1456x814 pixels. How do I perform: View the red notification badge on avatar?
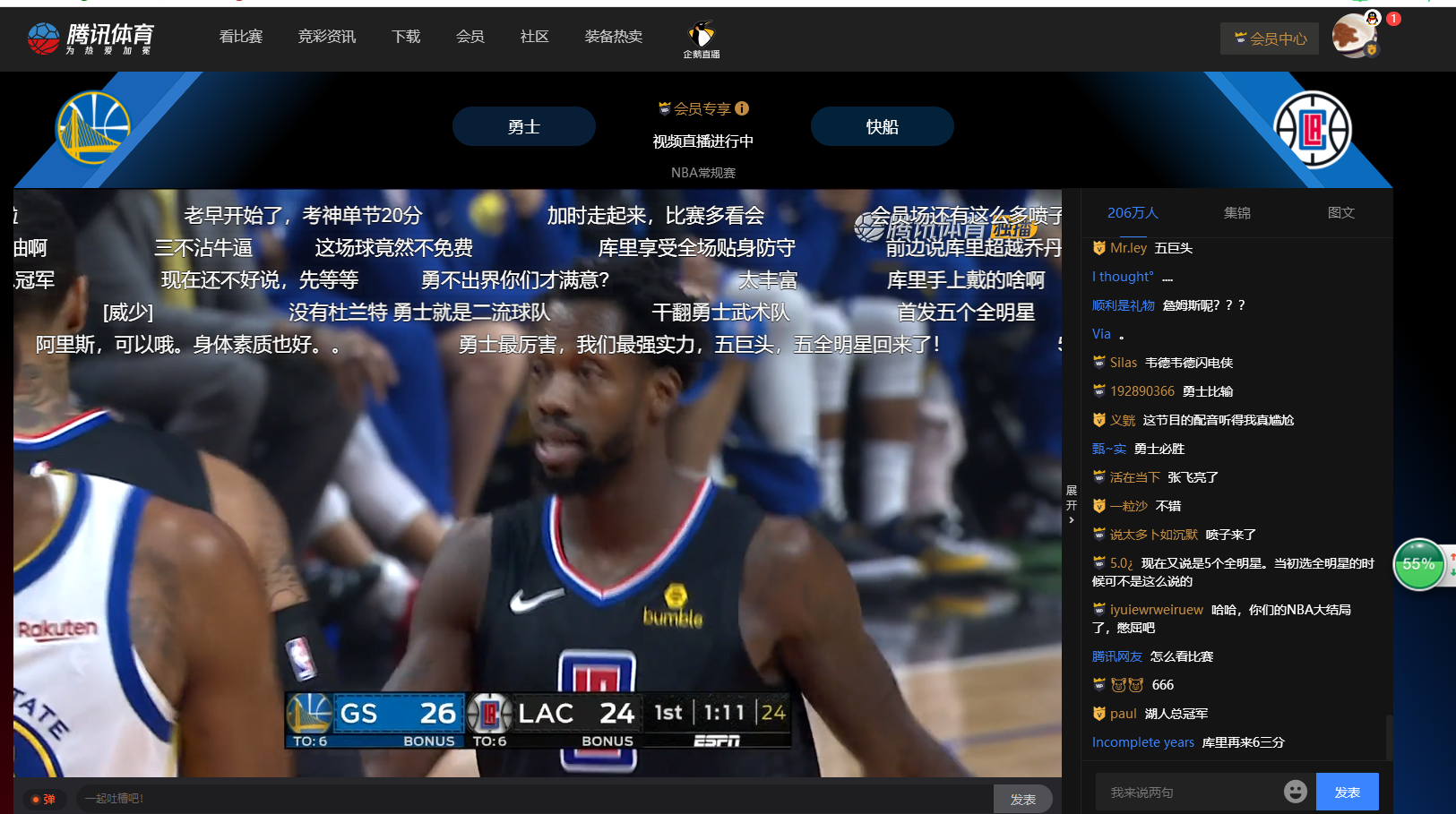tap(1393, 19)
